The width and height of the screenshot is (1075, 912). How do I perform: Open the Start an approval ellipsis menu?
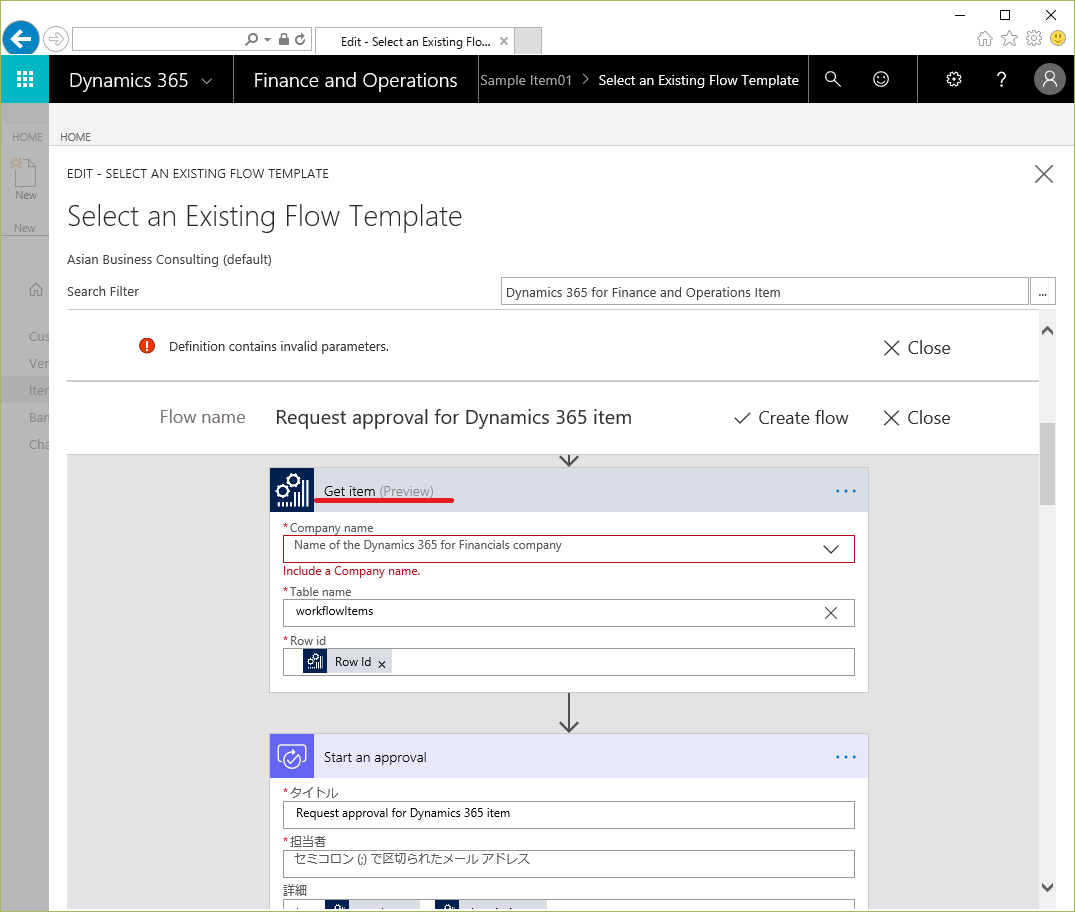[x=845, y=757]
